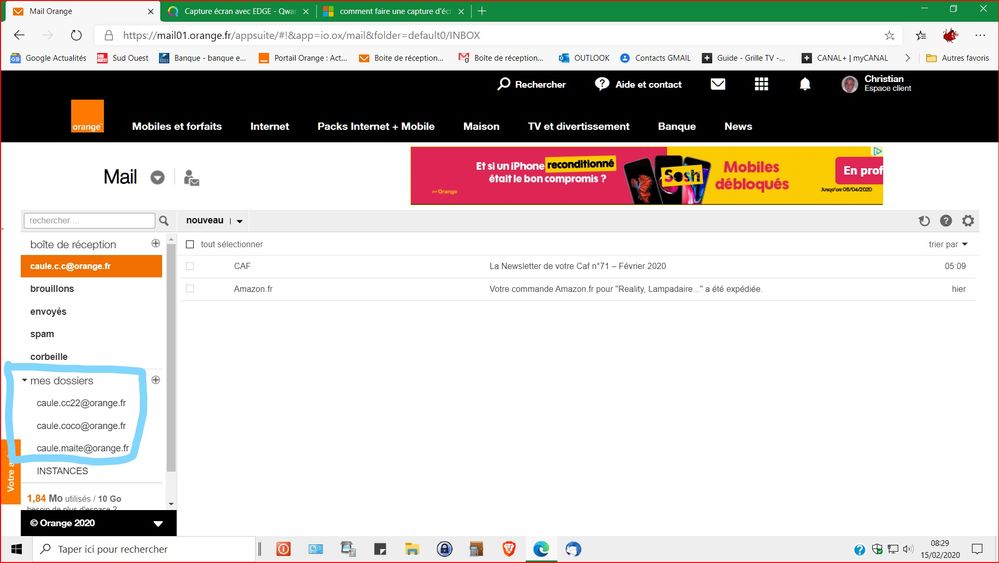Open the trier par sort dropdown

948,244
